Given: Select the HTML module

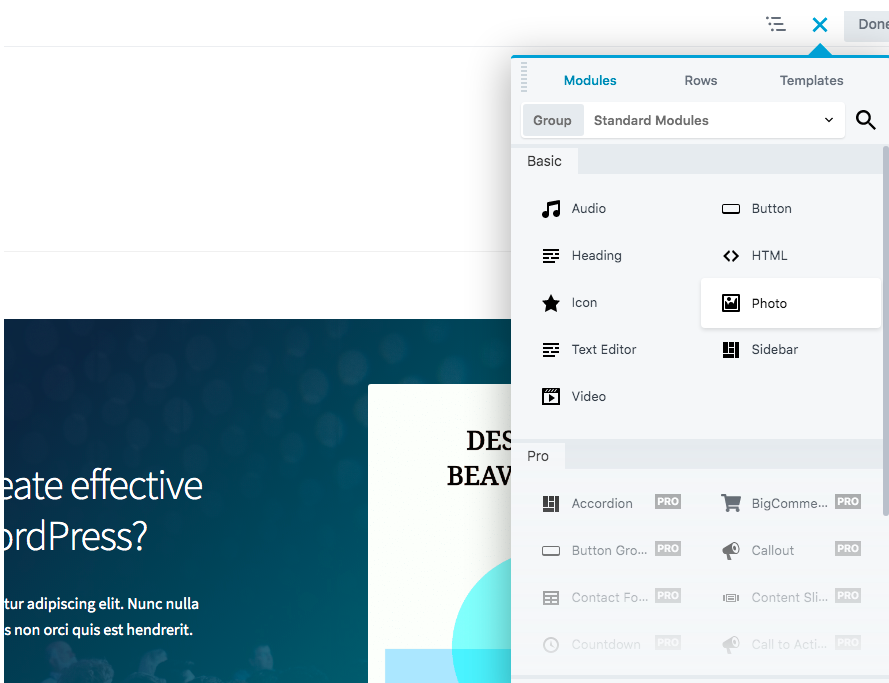Looking at the screenshot, I should point(769,256).
